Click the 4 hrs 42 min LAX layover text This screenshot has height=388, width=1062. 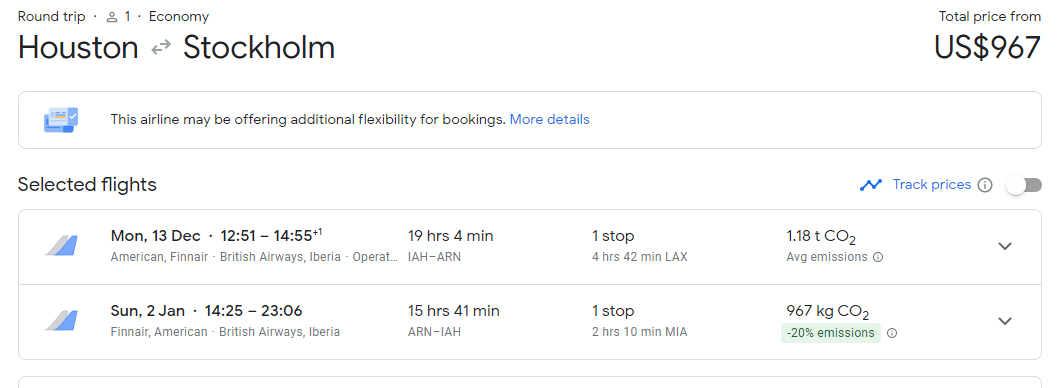pyautogui.click(x=639, y=257)
